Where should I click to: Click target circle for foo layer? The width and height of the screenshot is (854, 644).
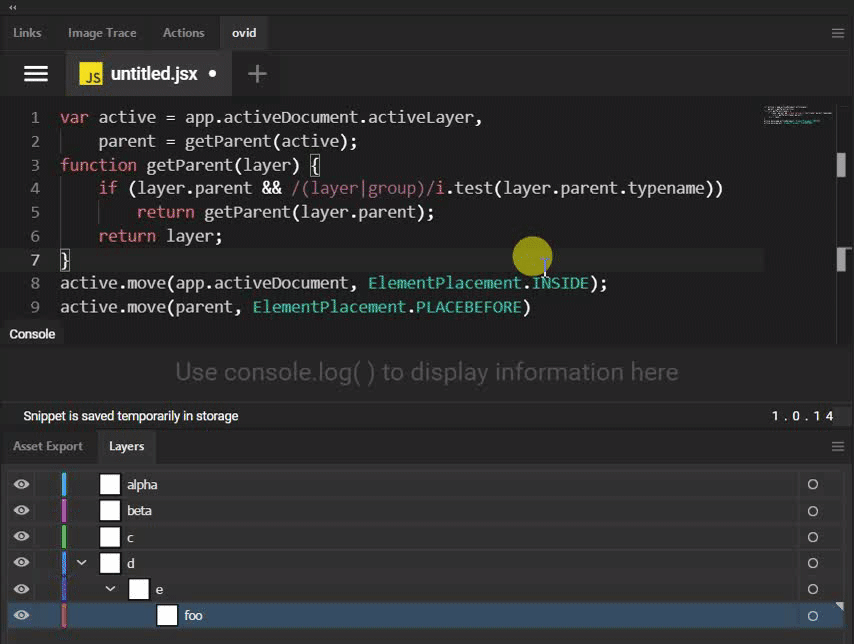813,616
